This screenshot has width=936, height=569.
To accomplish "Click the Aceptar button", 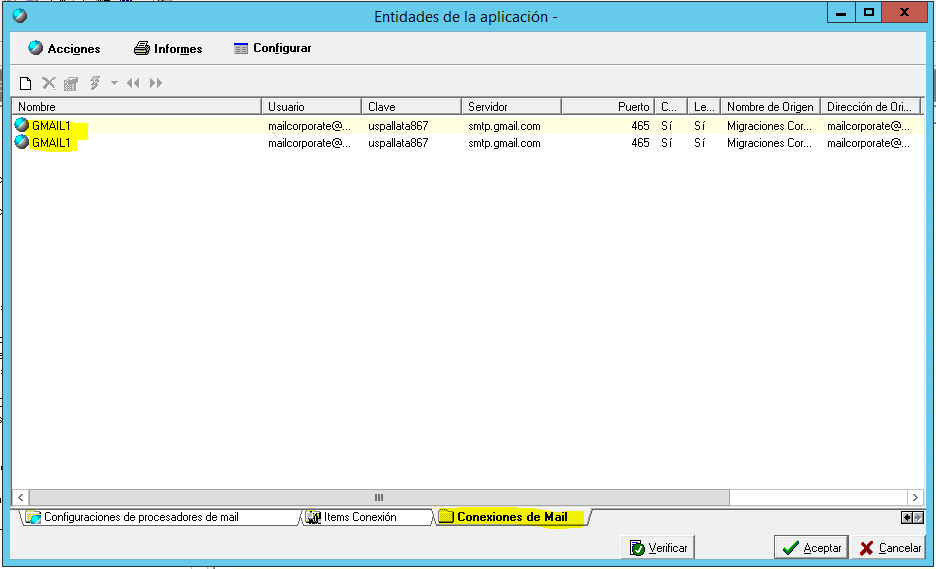I will pos(811,548).
